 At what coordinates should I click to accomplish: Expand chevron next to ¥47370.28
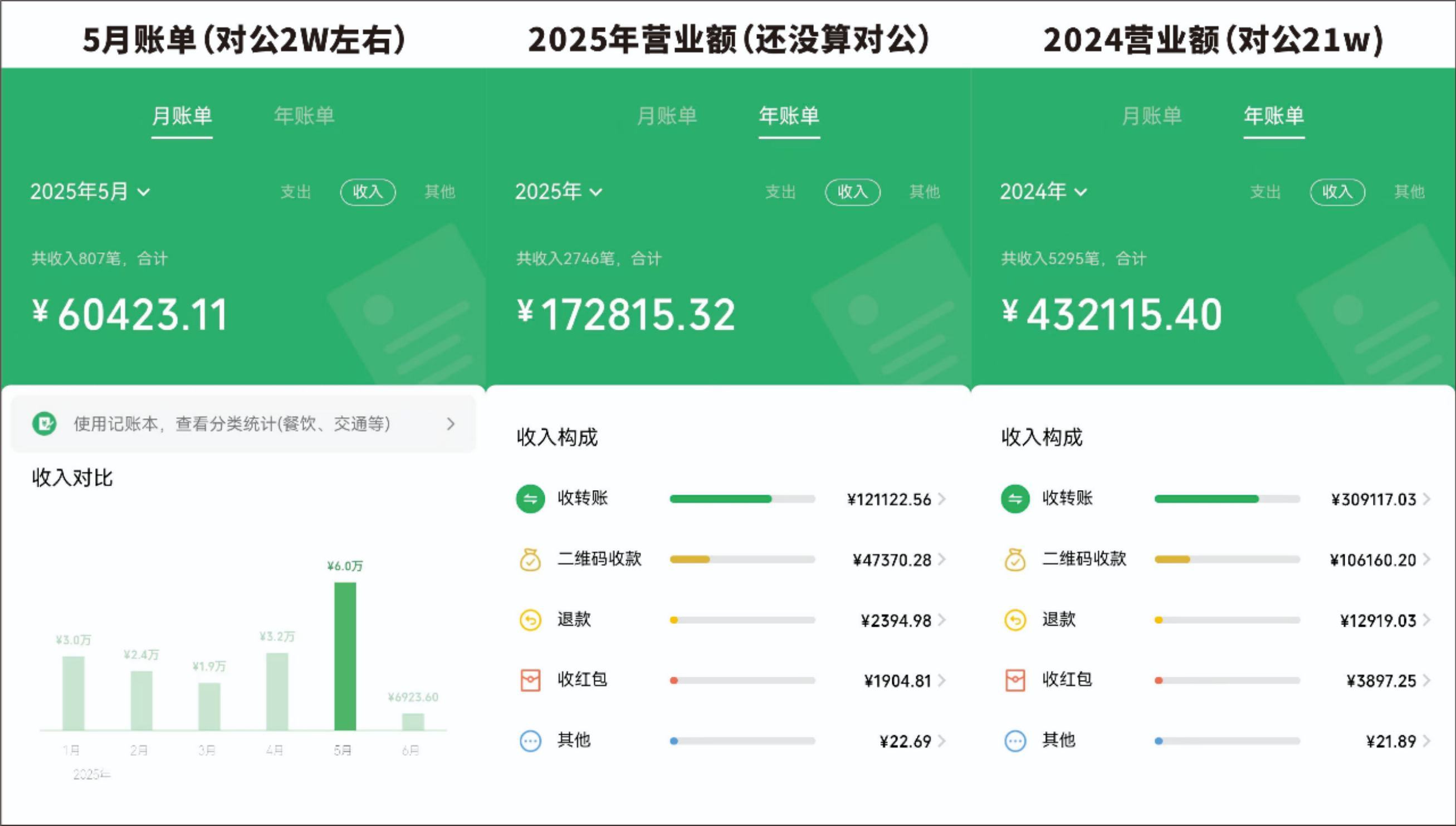[x=942, y=560]
